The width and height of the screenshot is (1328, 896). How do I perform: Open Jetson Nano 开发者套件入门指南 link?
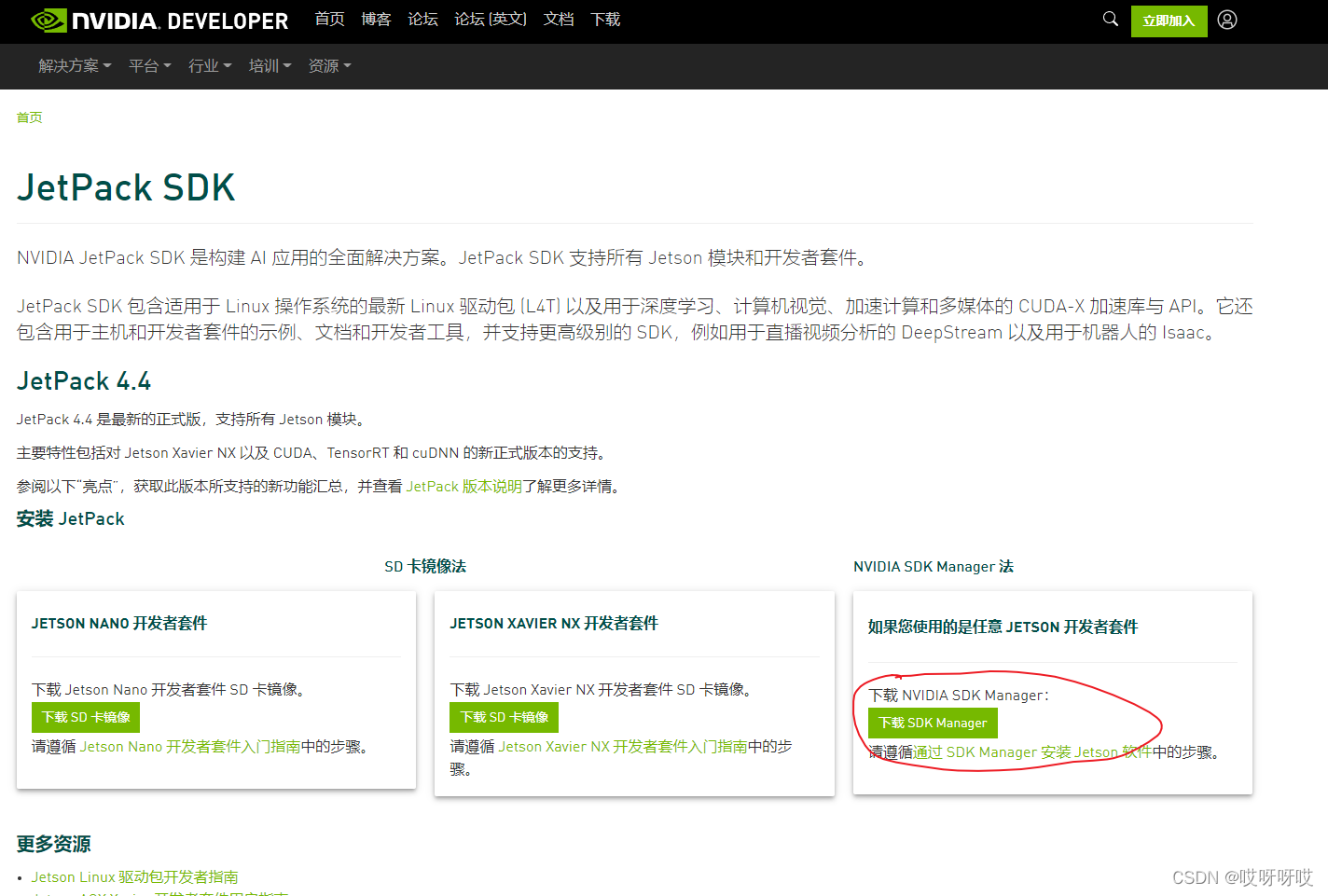coord(190,747)
